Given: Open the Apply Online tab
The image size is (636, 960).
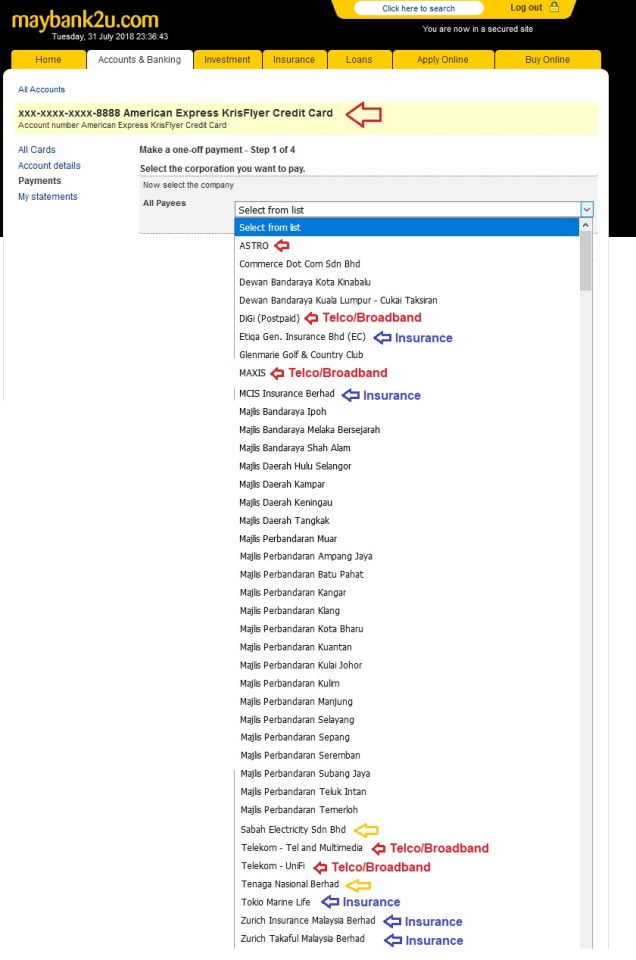Looking at the screenshot, I should coord(442,60).
